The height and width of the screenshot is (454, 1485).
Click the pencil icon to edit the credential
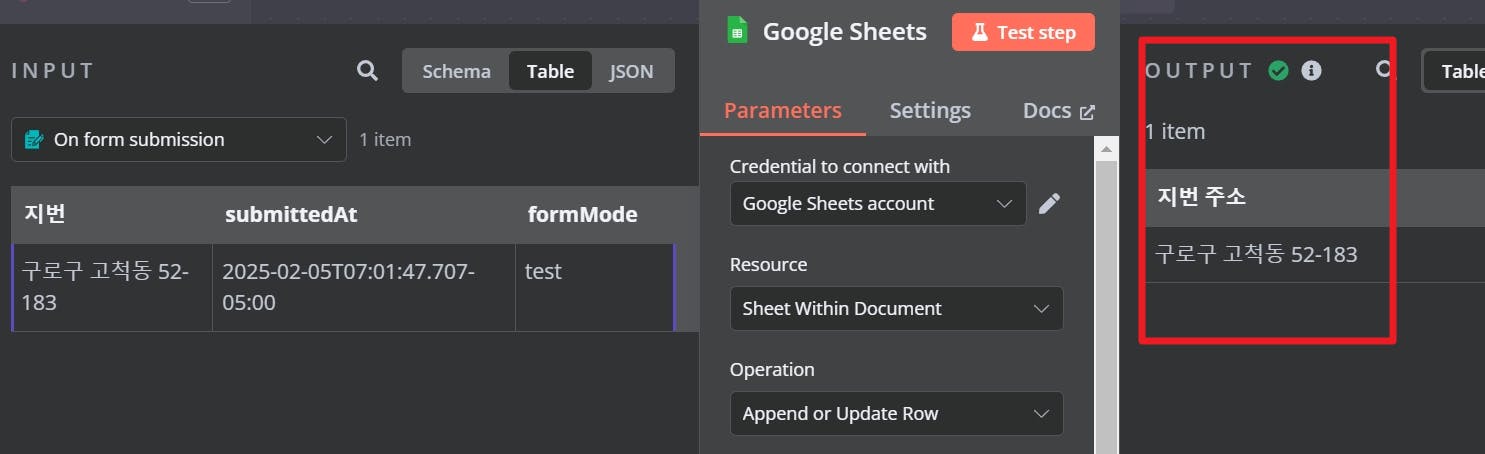pos(1049,204)
